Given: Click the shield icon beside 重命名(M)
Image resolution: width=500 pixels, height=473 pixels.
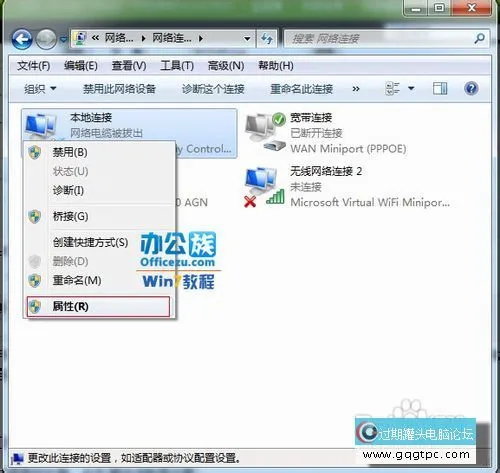Looking at the screenshot, I should point(35,281).
